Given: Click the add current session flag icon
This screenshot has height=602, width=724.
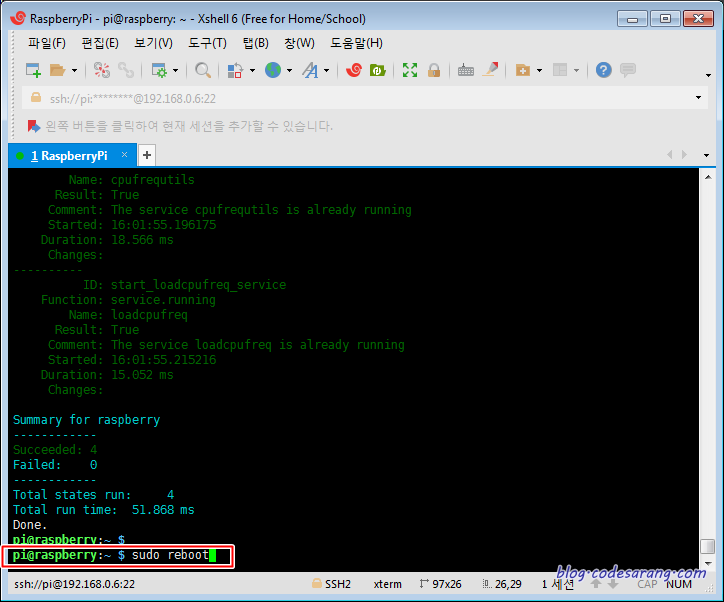Looking at the screenshot, I should [34, 126].
